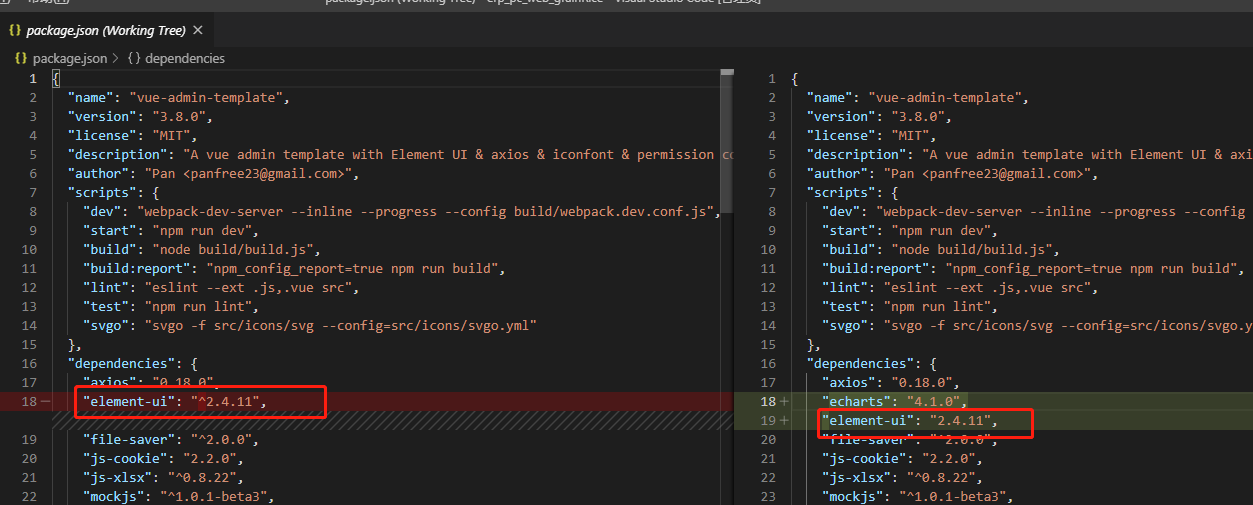Click the plus marker on added line 18
1253x505 pixels.
click(x=784, y=401)
